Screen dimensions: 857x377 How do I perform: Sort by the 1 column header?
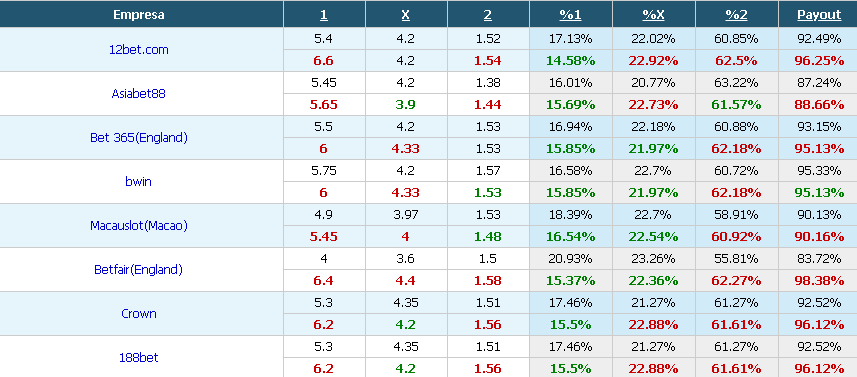[324, 15]
